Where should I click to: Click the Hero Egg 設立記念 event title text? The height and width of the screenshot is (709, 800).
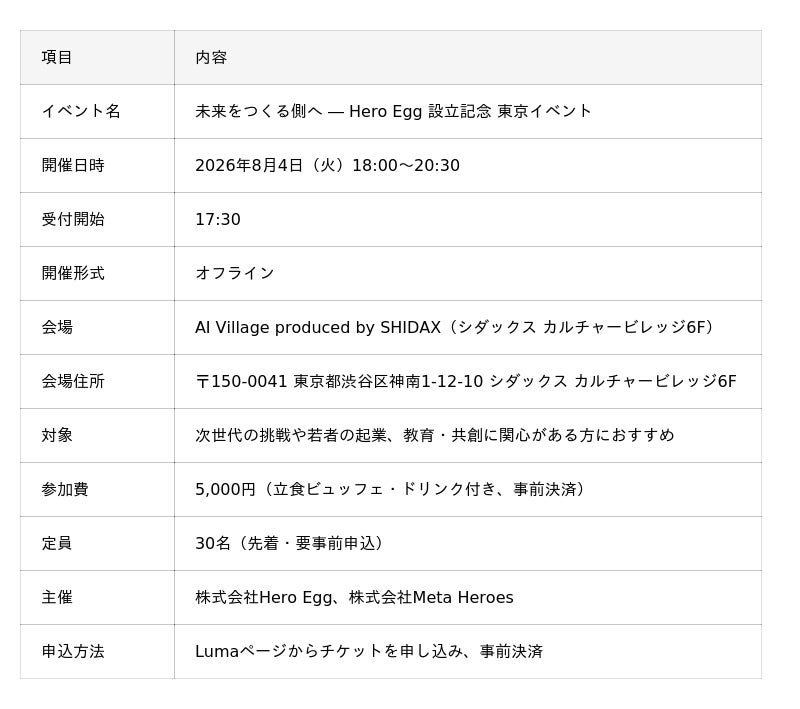tap(393, 111)
